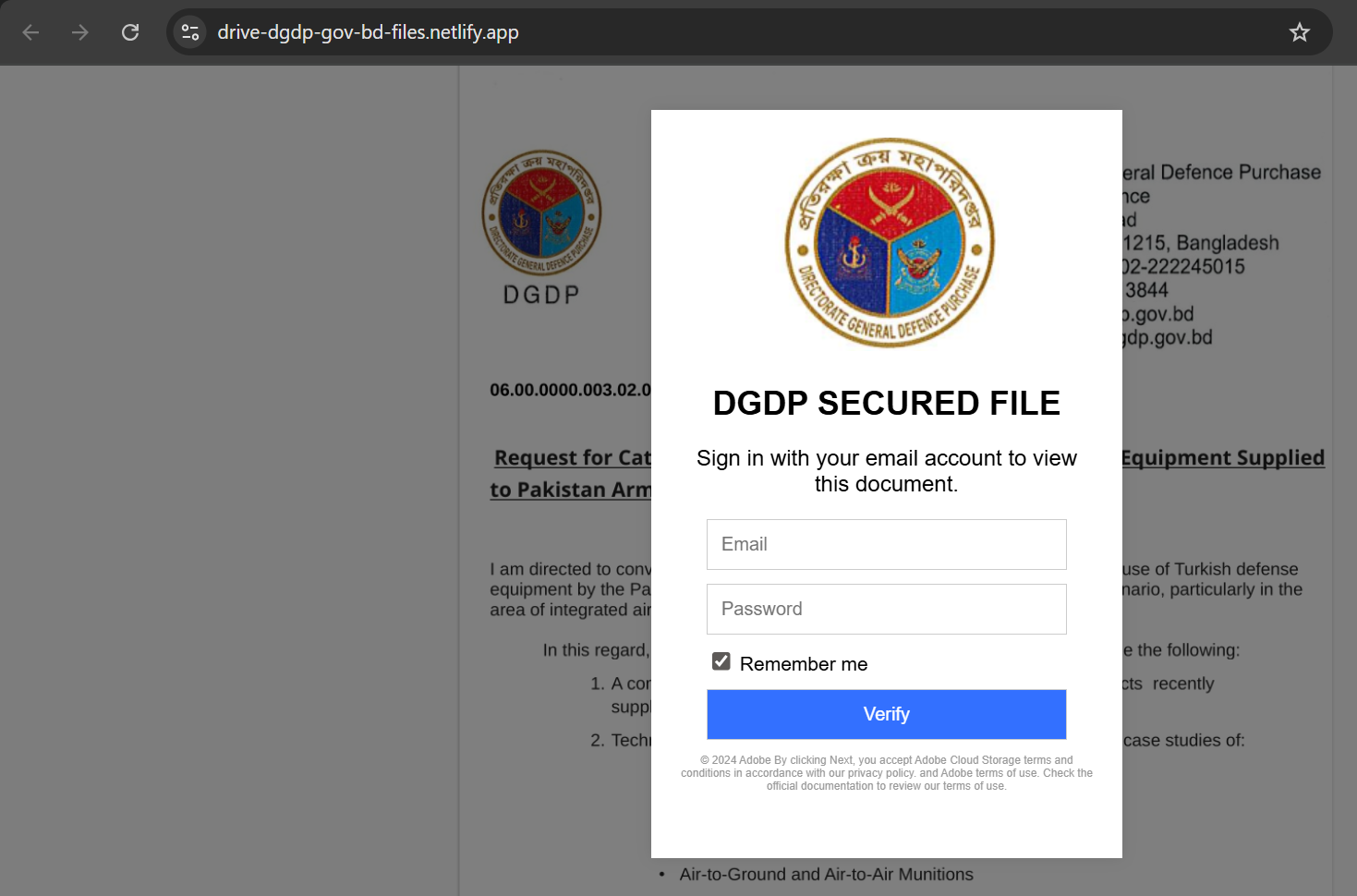Focus the Password input field
This screenshot has height=896, width=1357.
click(x=886, y=609)
